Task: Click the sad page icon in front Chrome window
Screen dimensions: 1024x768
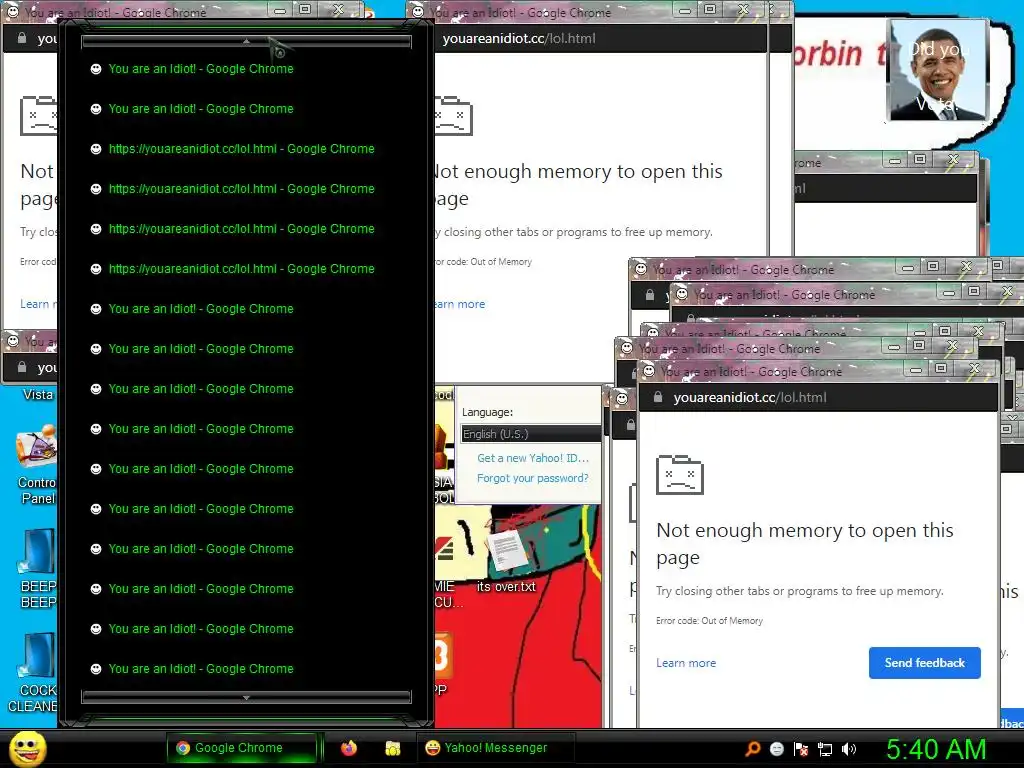Action: coord(679,475)
